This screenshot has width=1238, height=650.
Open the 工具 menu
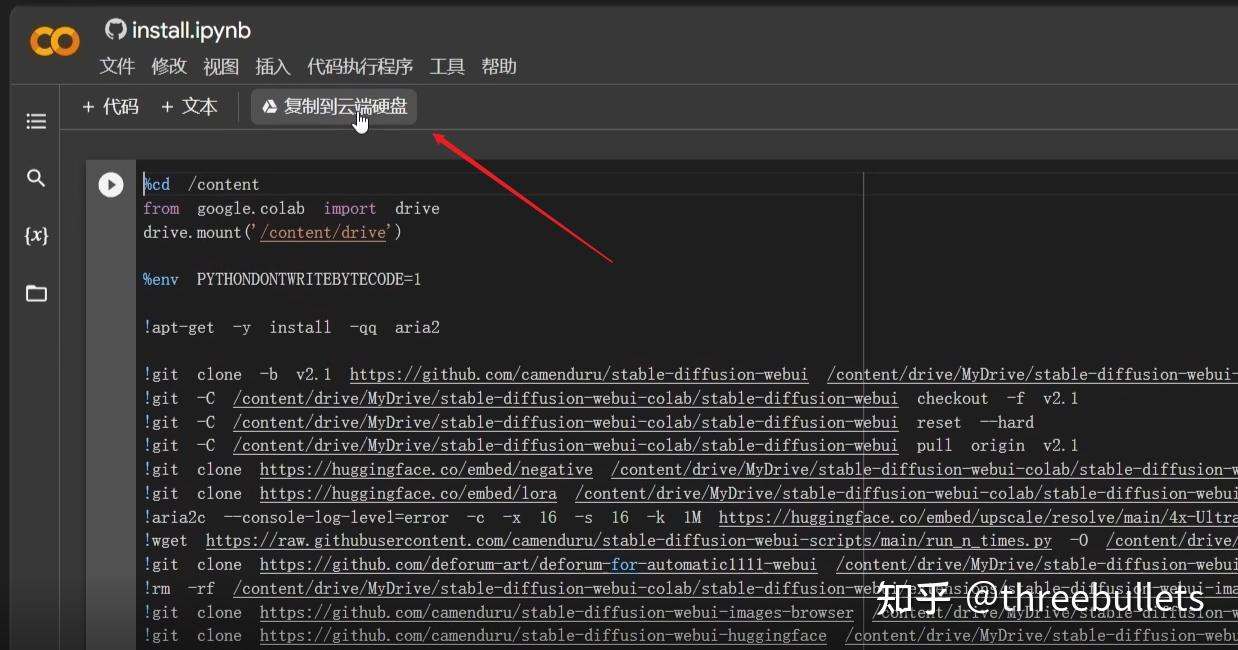click(x=447, y=66)
